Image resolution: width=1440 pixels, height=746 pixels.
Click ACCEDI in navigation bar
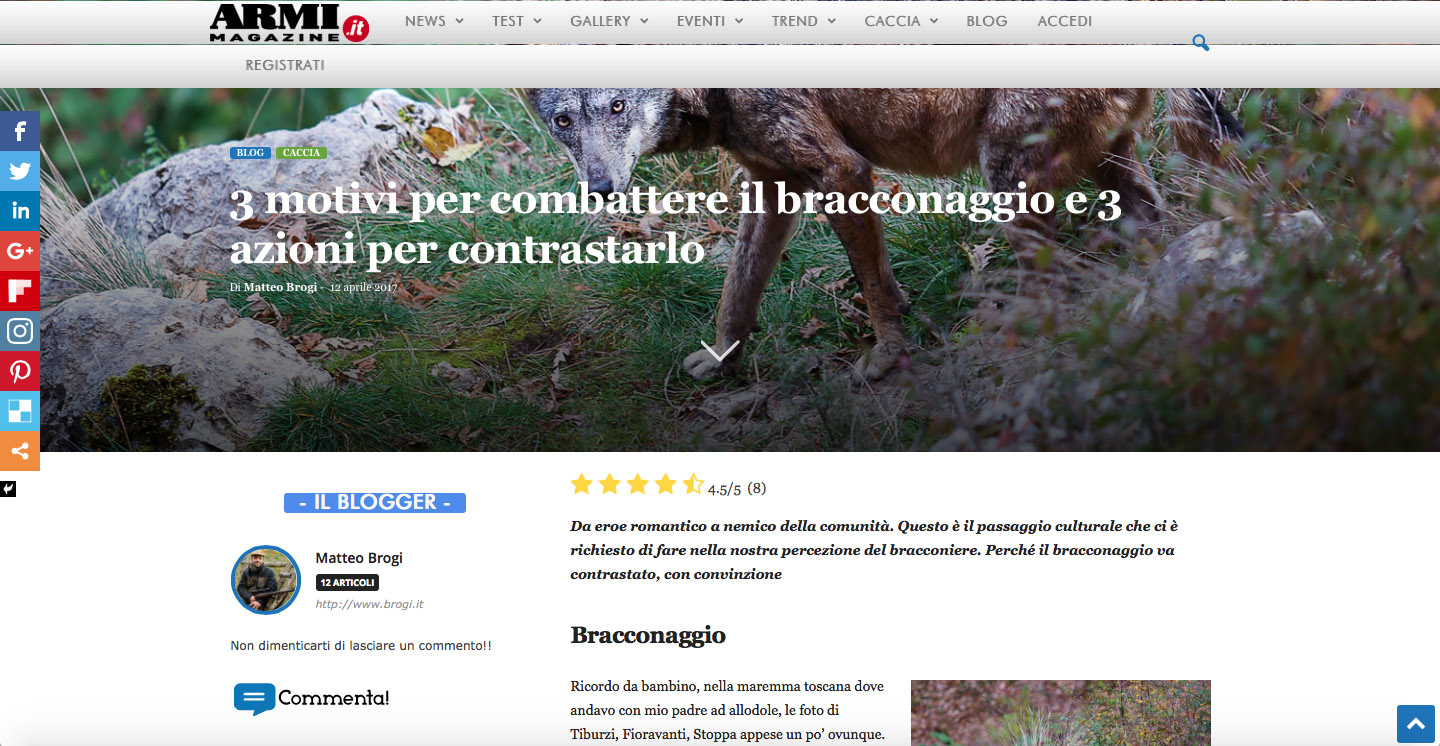1065,21
